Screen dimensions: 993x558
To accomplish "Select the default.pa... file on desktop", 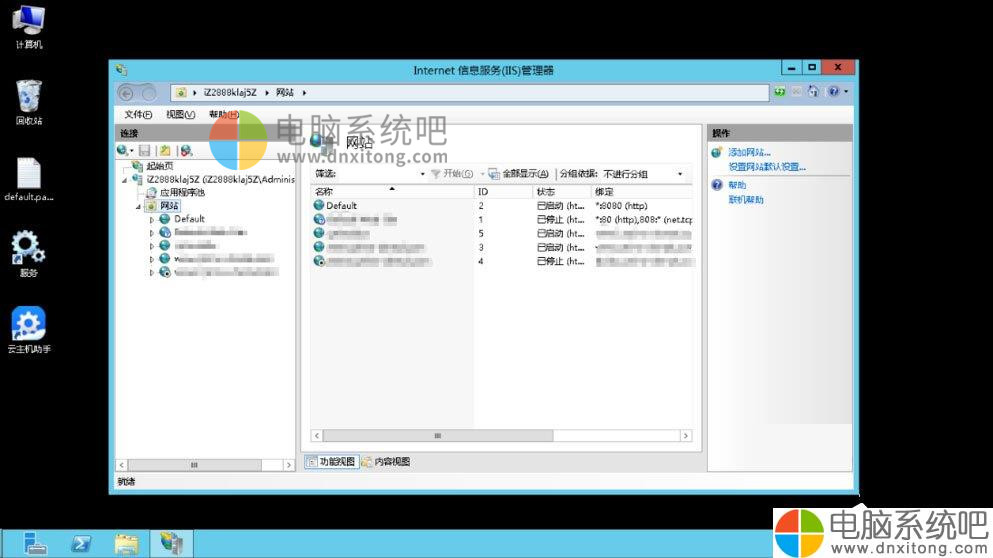I will [x=28, y=179].
